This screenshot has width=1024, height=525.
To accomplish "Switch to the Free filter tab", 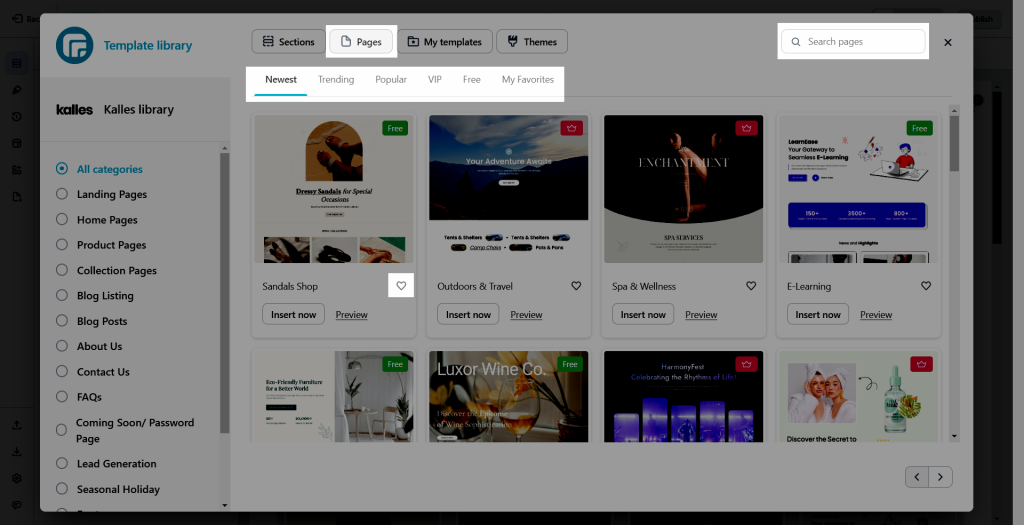I will tap(472, 80).
